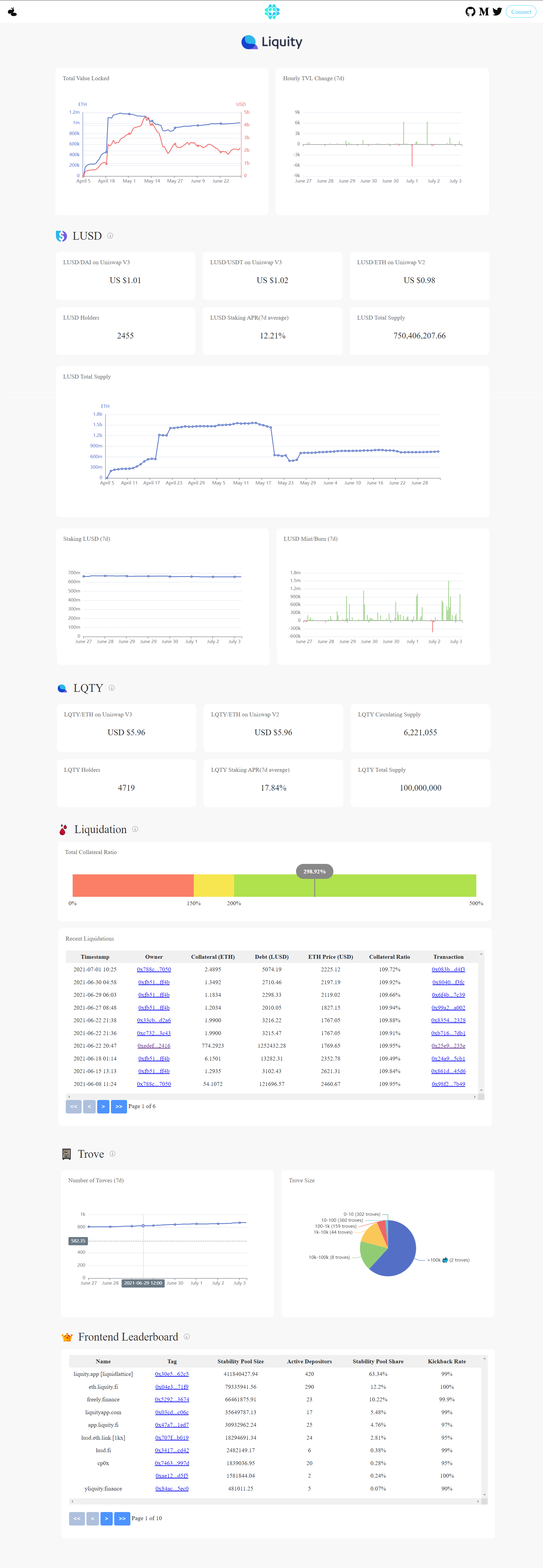Click the Frontend Leaderboard info icon

point(187,1337)
